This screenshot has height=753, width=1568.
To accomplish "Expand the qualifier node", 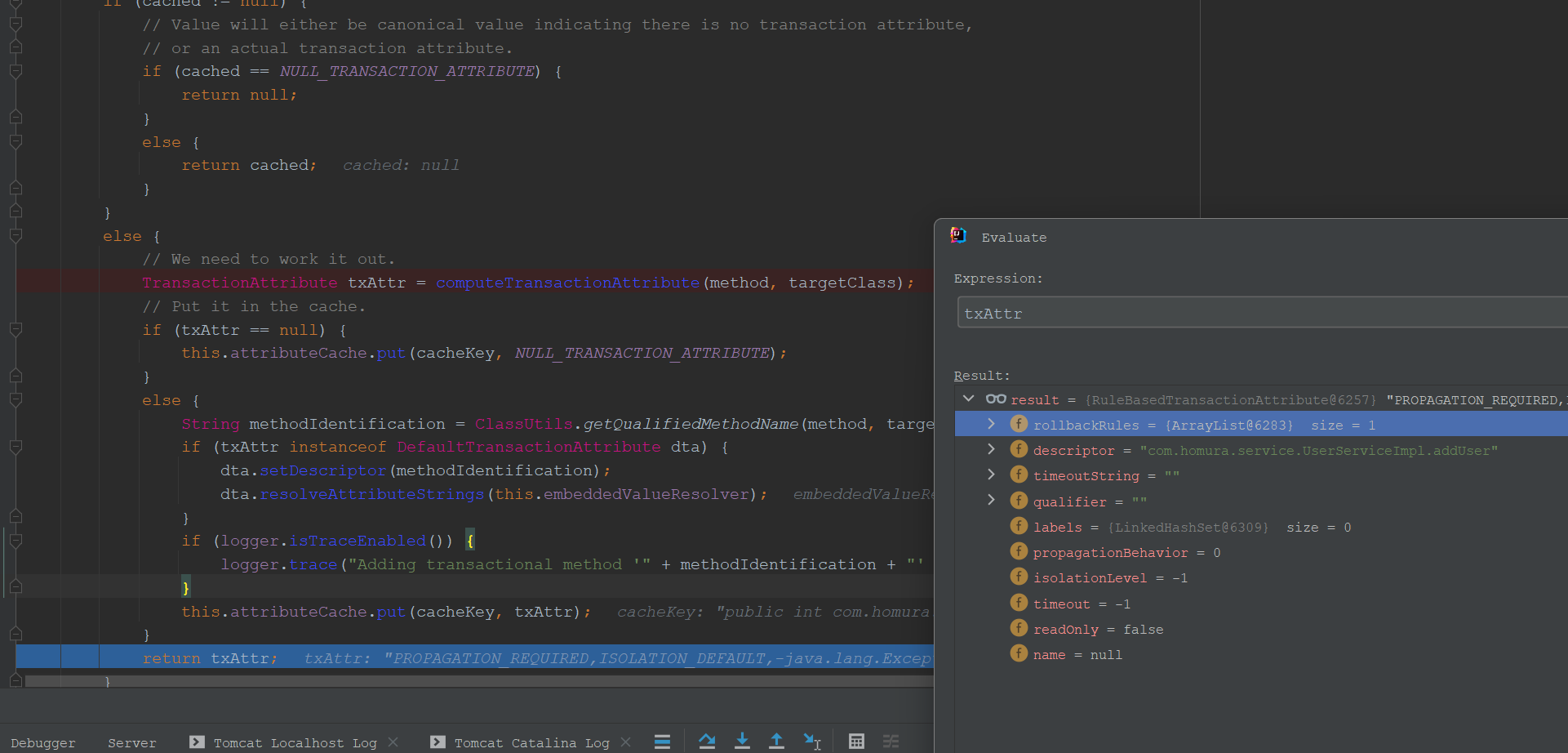I will pyautogui.click(x=991, y=500).
